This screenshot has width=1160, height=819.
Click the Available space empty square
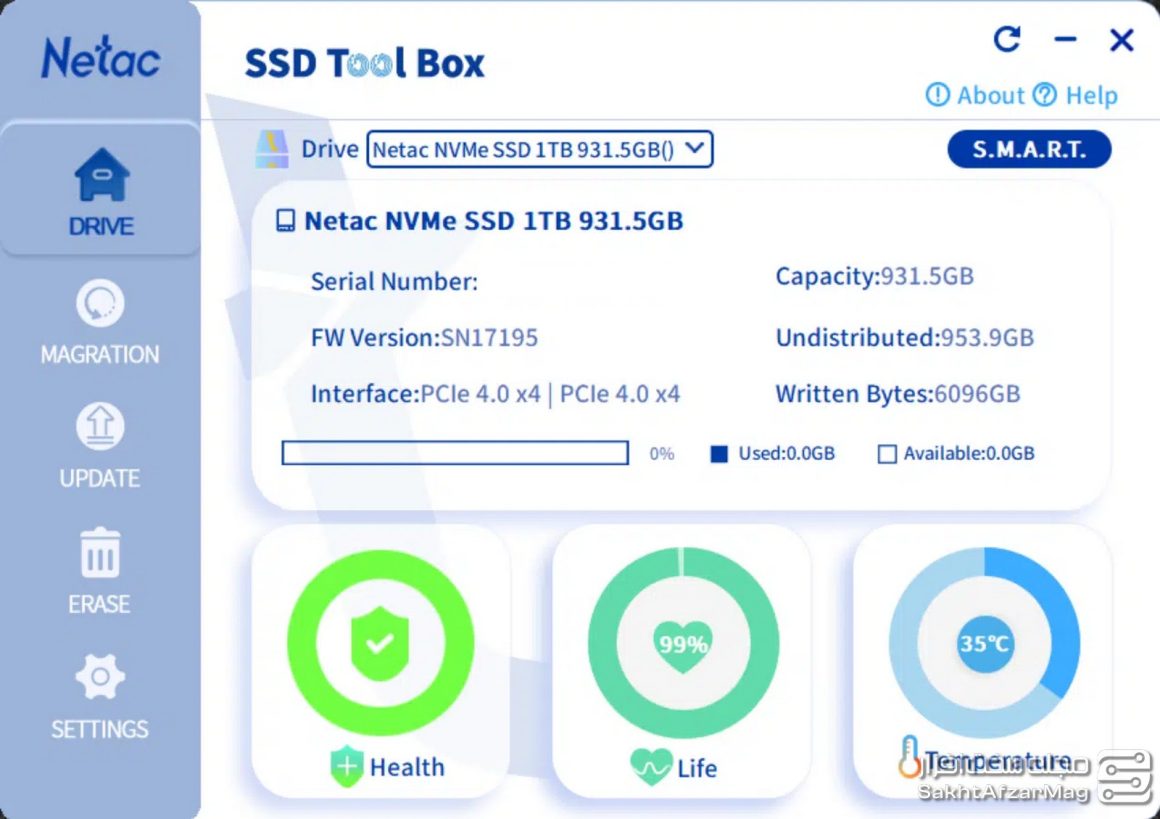(886, 454)
